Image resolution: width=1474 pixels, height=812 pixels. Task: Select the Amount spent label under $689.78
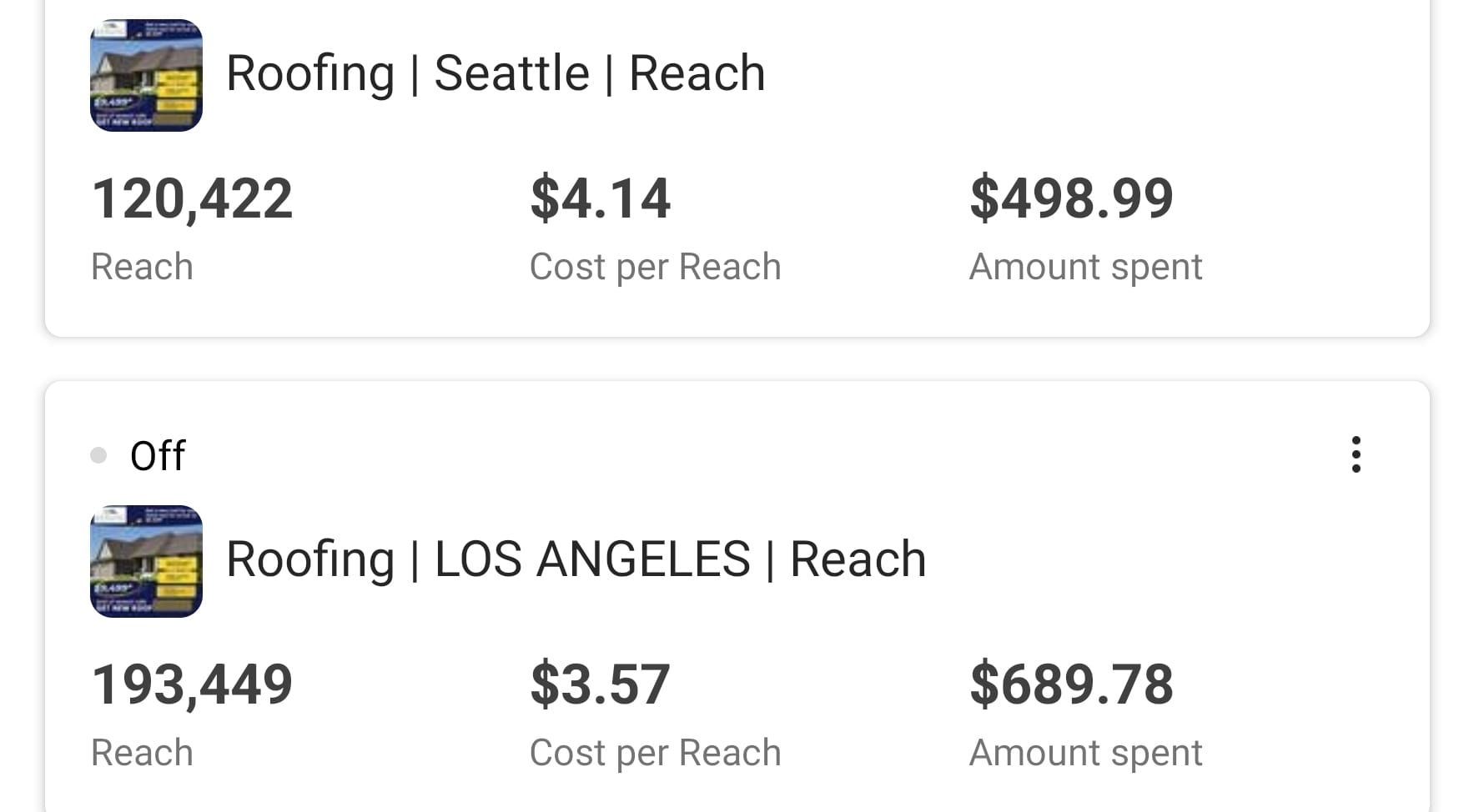click(x=1085, y=753)
